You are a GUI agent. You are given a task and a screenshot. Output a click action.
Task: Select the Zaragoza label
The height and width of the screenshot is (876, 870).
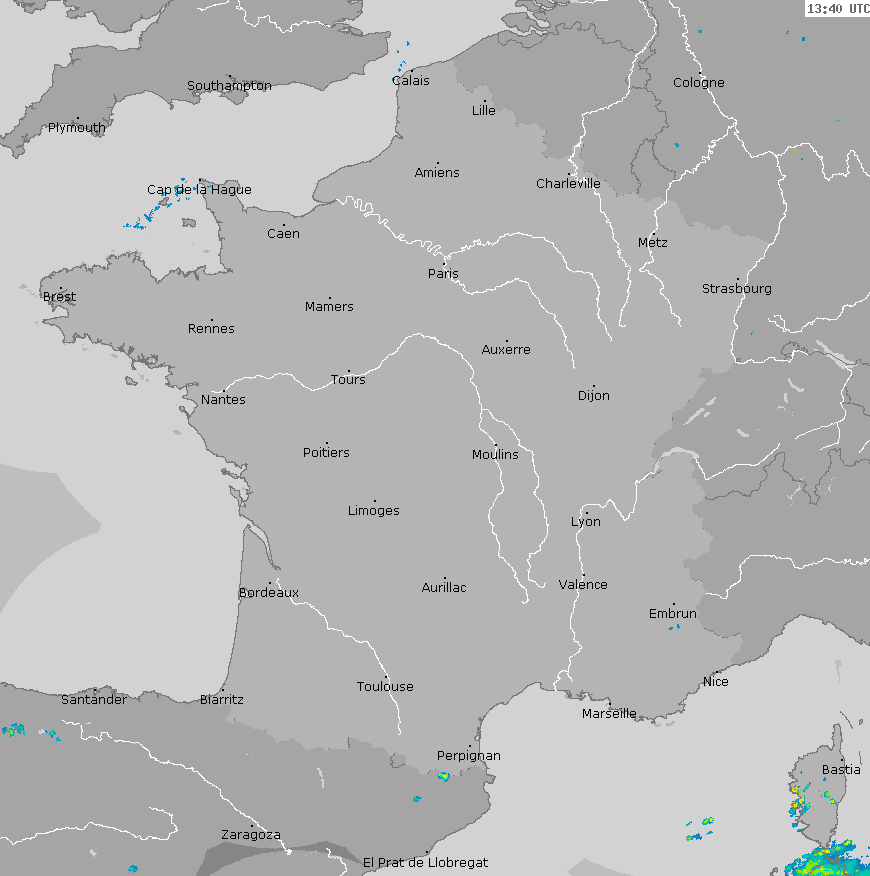251,835
